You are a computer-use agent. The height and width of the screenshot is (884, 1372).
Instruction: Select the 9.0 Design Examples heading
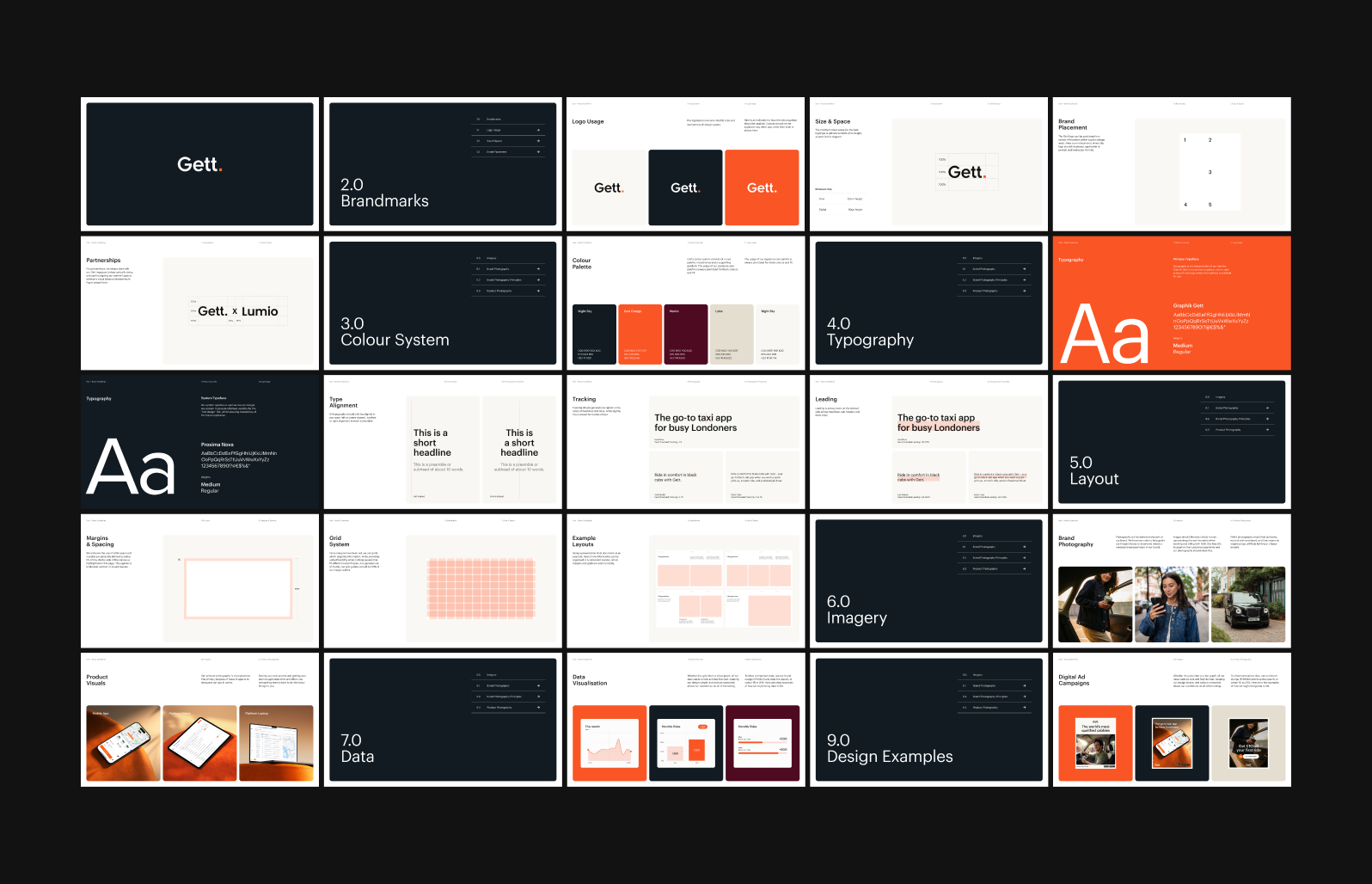click(890, 748)
